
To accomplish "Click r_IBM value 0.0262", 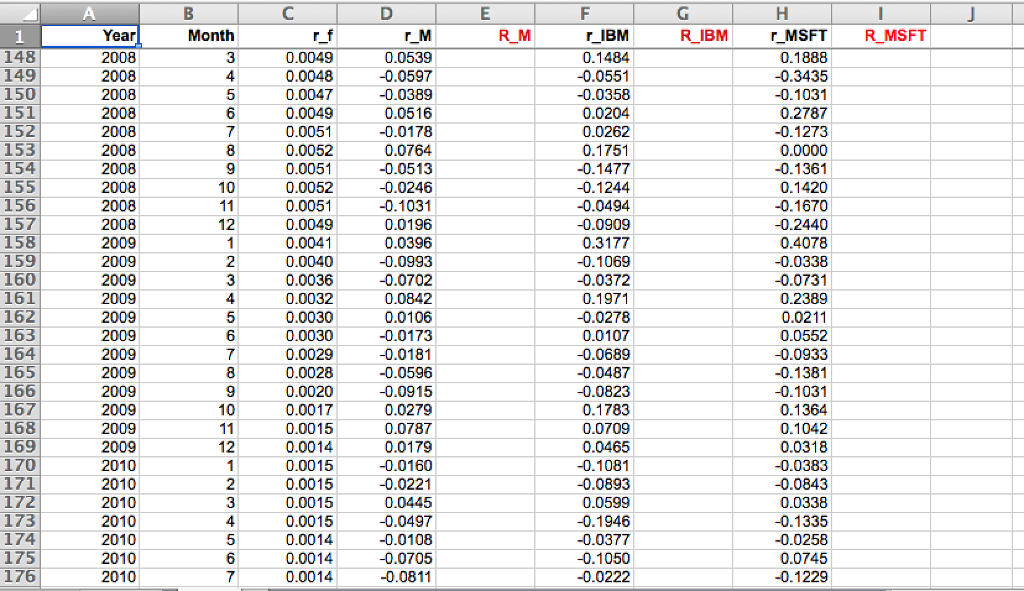I will tap(584, 132).
